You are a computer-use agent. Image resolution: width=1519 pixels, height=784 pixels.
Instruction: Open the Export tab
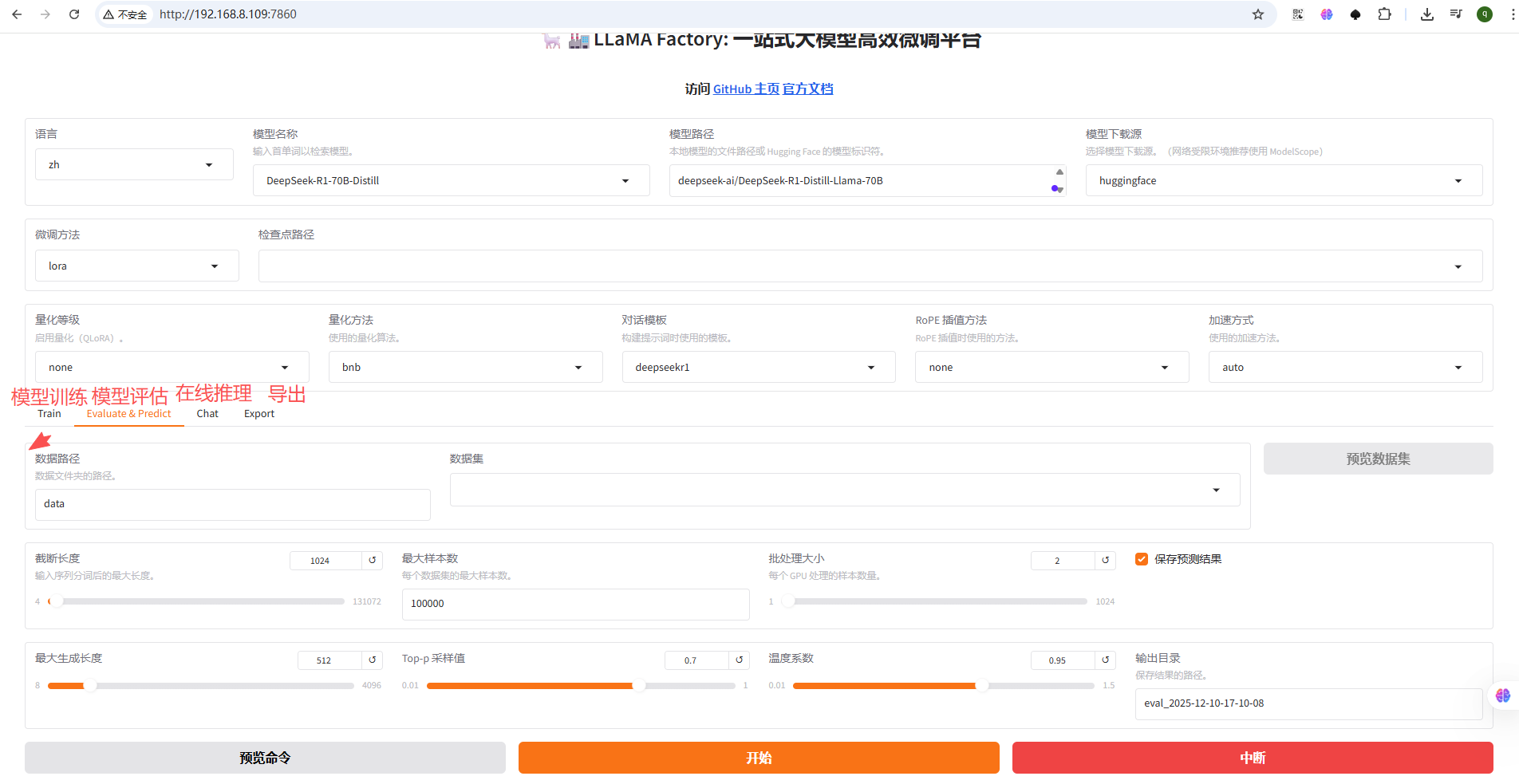pos(259,413)
